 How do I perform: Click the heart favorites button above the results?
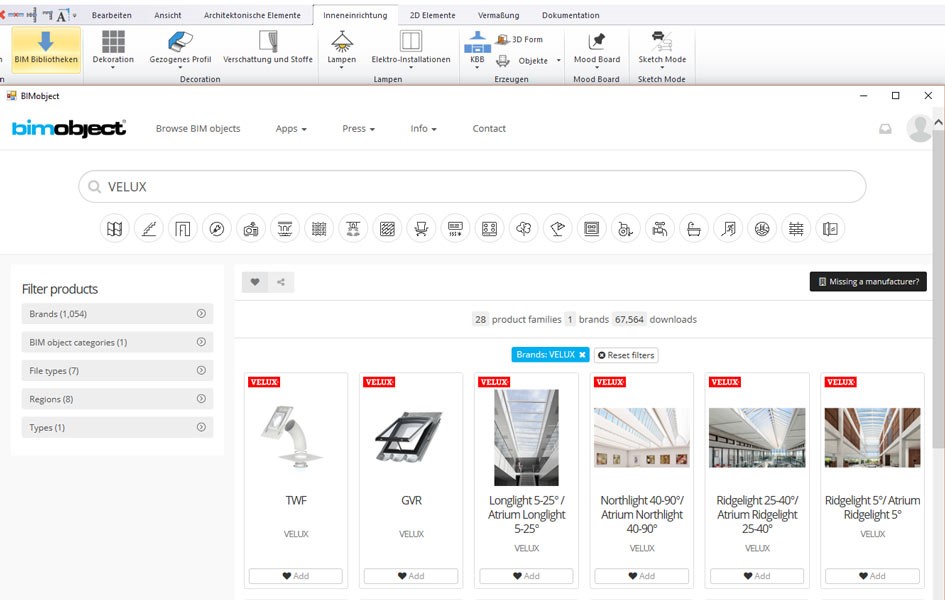pos(255,282)
